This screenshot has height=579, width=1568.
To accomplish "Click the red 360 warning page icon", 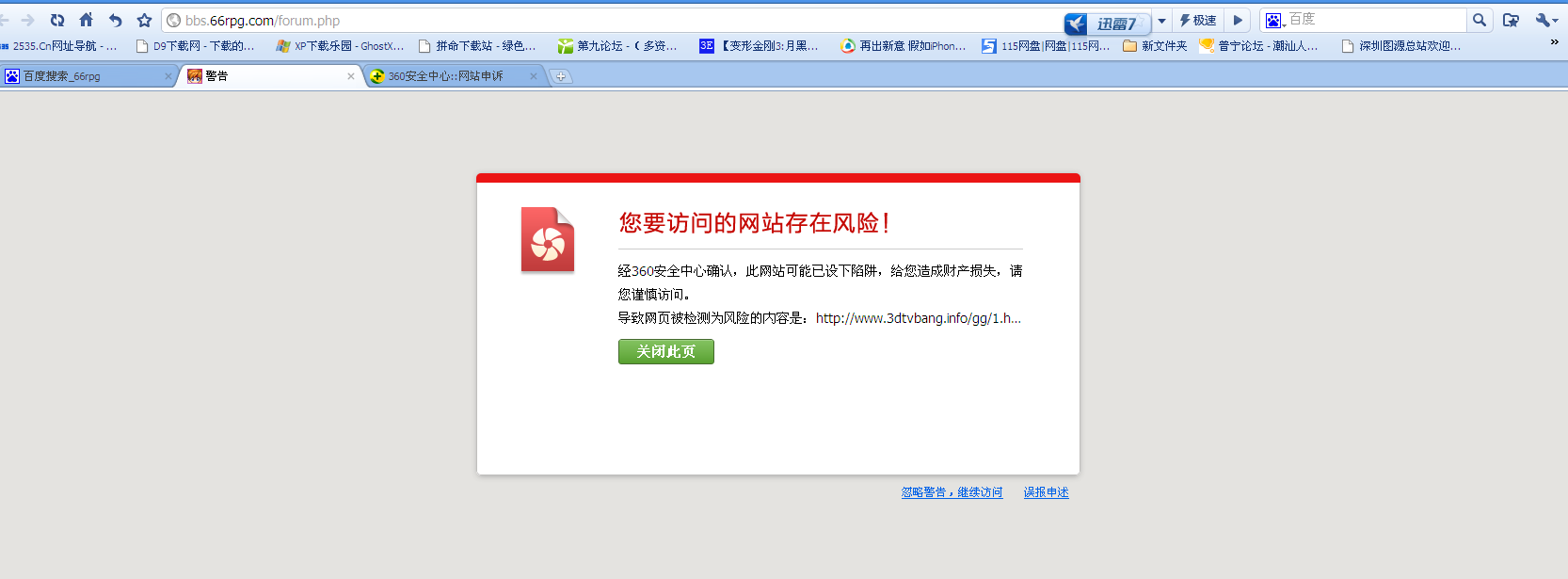I will 548,240.
